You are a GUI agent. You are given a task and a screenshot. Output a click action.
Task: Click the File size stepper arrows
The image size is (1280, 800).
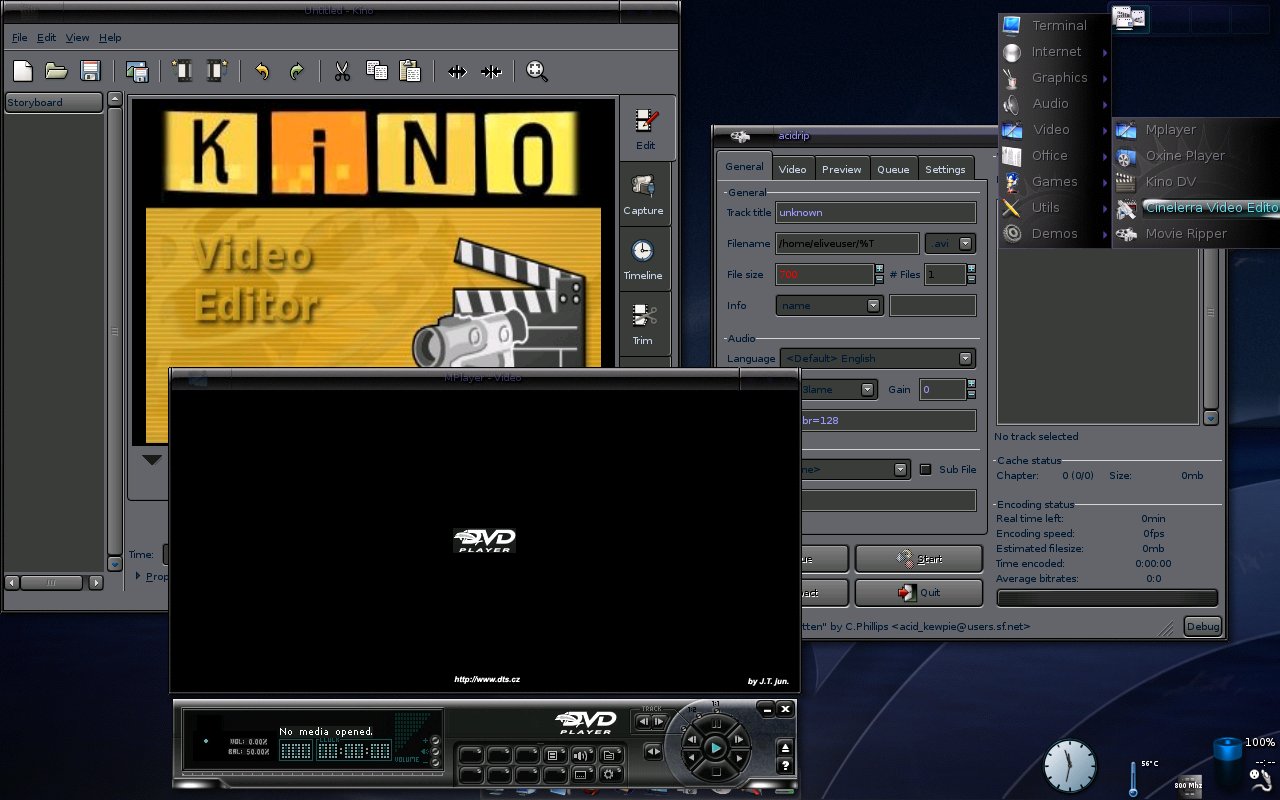(879, 273)
